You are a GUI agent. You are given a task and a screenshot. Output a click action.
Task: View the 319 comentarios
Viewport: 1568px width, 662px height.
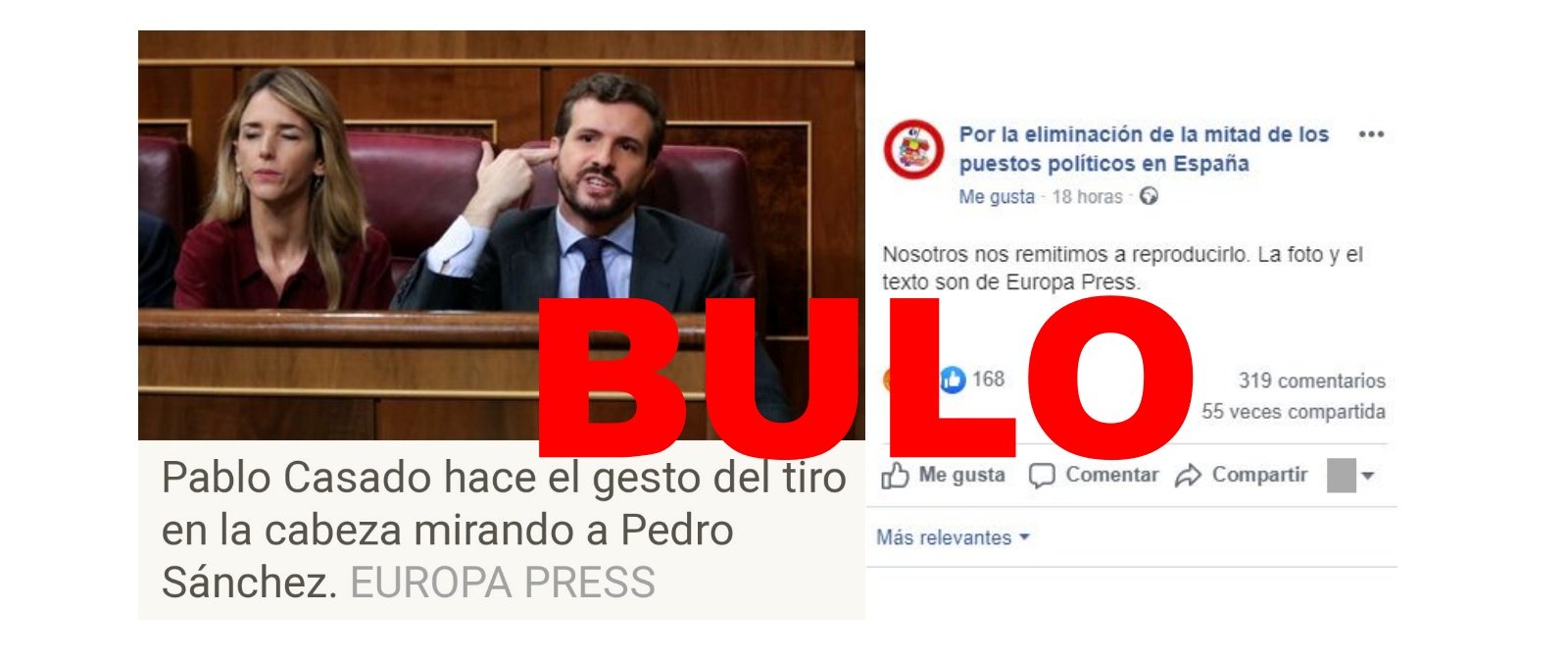pos(1311,381)
